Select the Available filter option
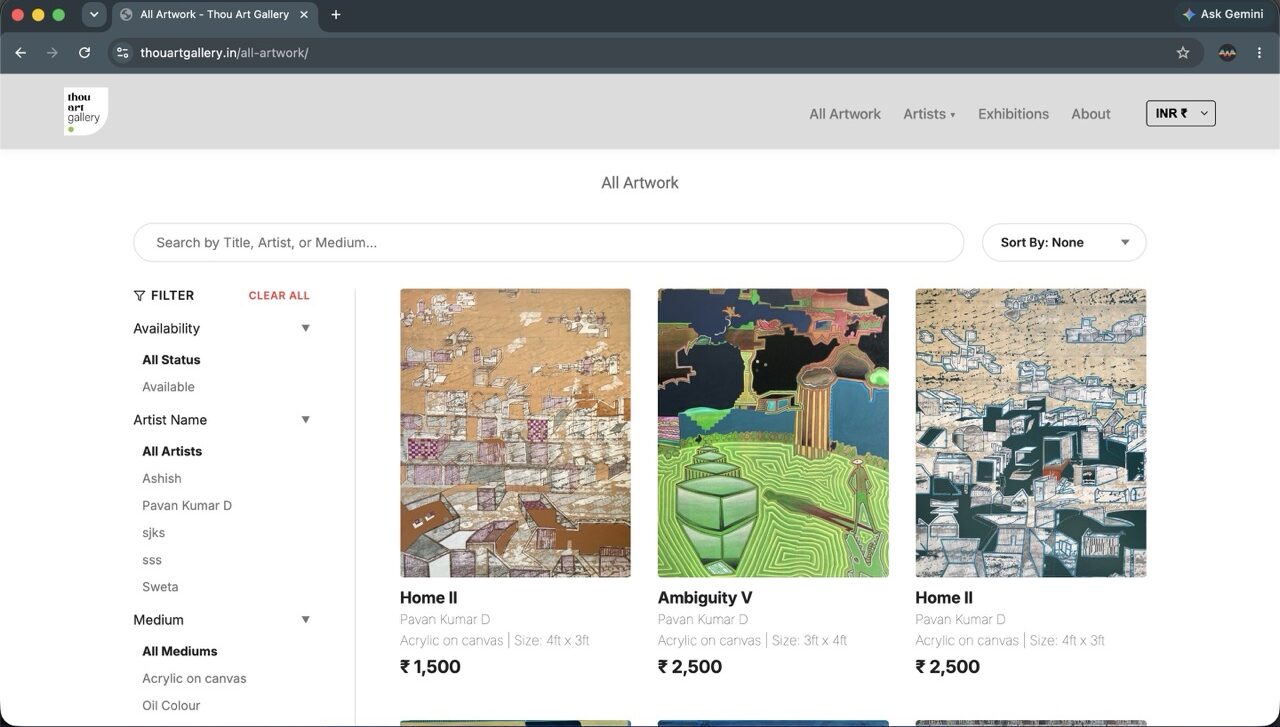This screenshot has width=1280, height=727. [x=168, y=387]
